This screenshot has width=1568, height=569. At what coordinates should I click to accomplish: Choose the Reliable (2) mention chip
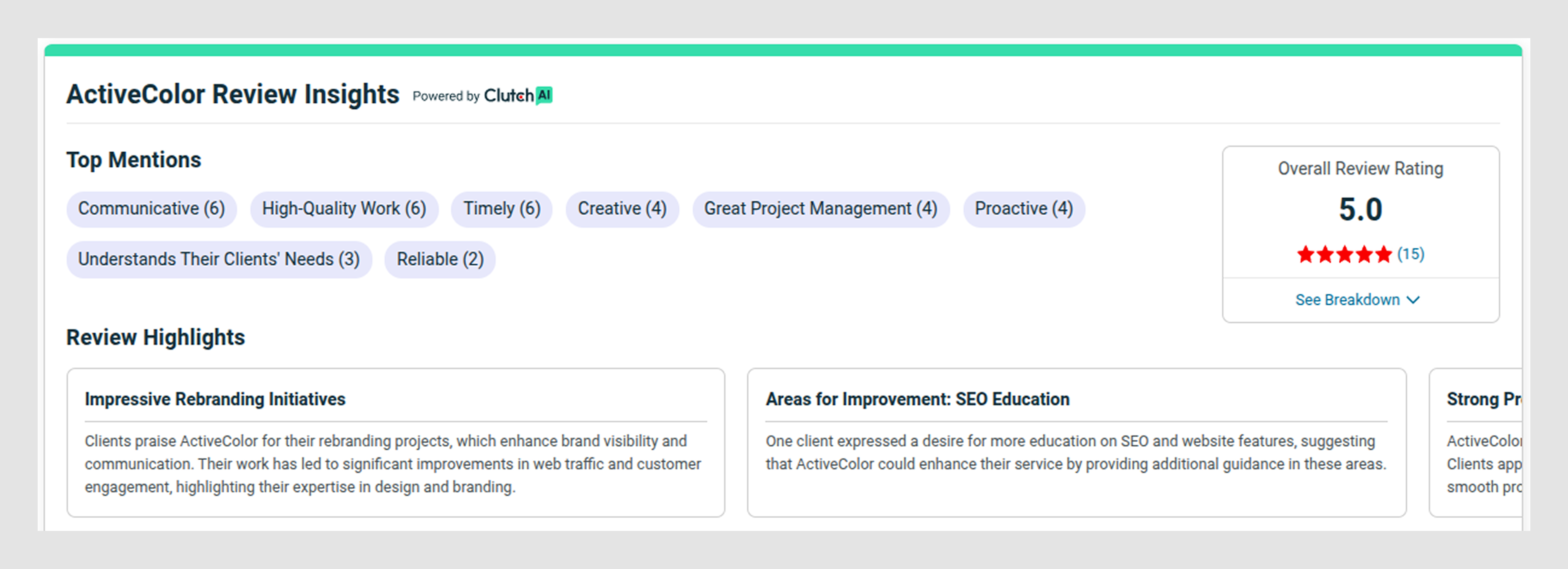tap(440, 259)
